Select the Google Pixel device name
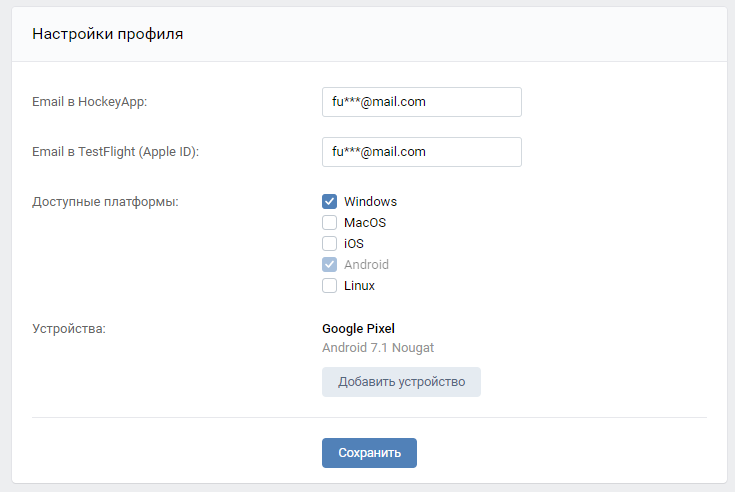This screenshot has height=492, width=735. tap(358, 329)
